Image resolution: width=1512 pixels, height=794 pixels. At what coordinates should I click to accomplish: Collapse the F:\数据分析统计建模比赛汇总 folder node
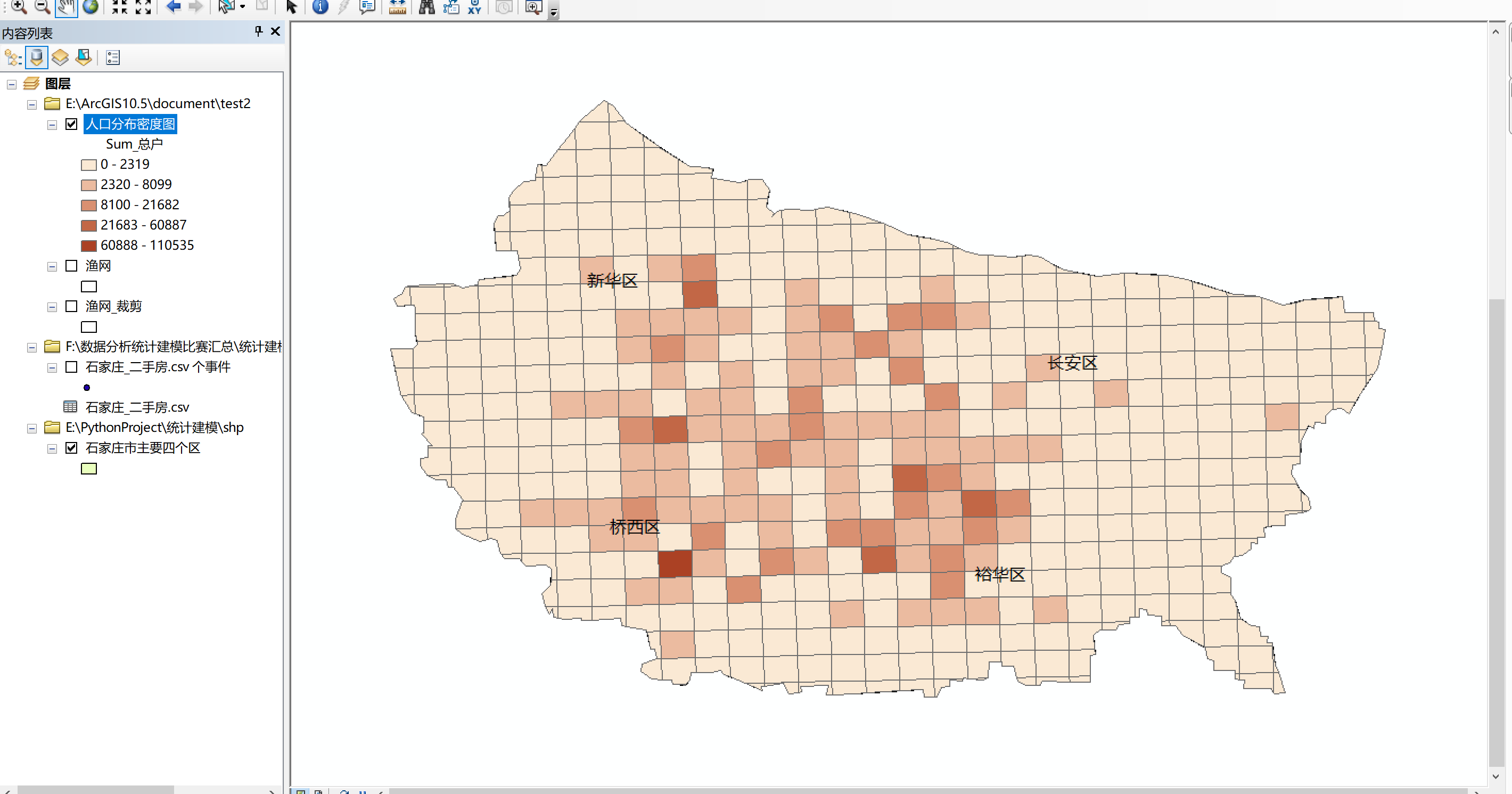coord(32,348)
